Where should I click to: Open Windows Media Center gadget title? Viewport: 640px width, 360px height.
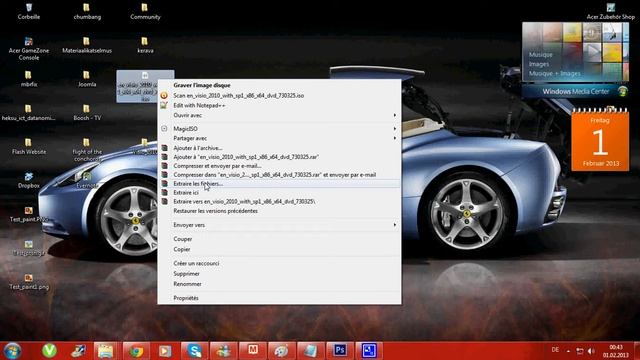pyautogui.click(x=576, y=91)
